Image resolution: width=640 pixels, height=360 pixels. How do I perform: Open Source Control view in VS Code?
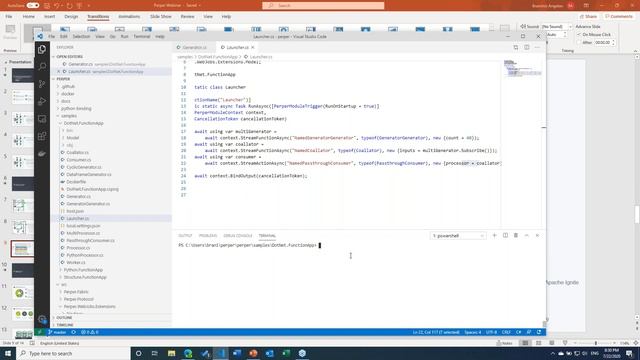pyautogui.click(x=42, y=84)
